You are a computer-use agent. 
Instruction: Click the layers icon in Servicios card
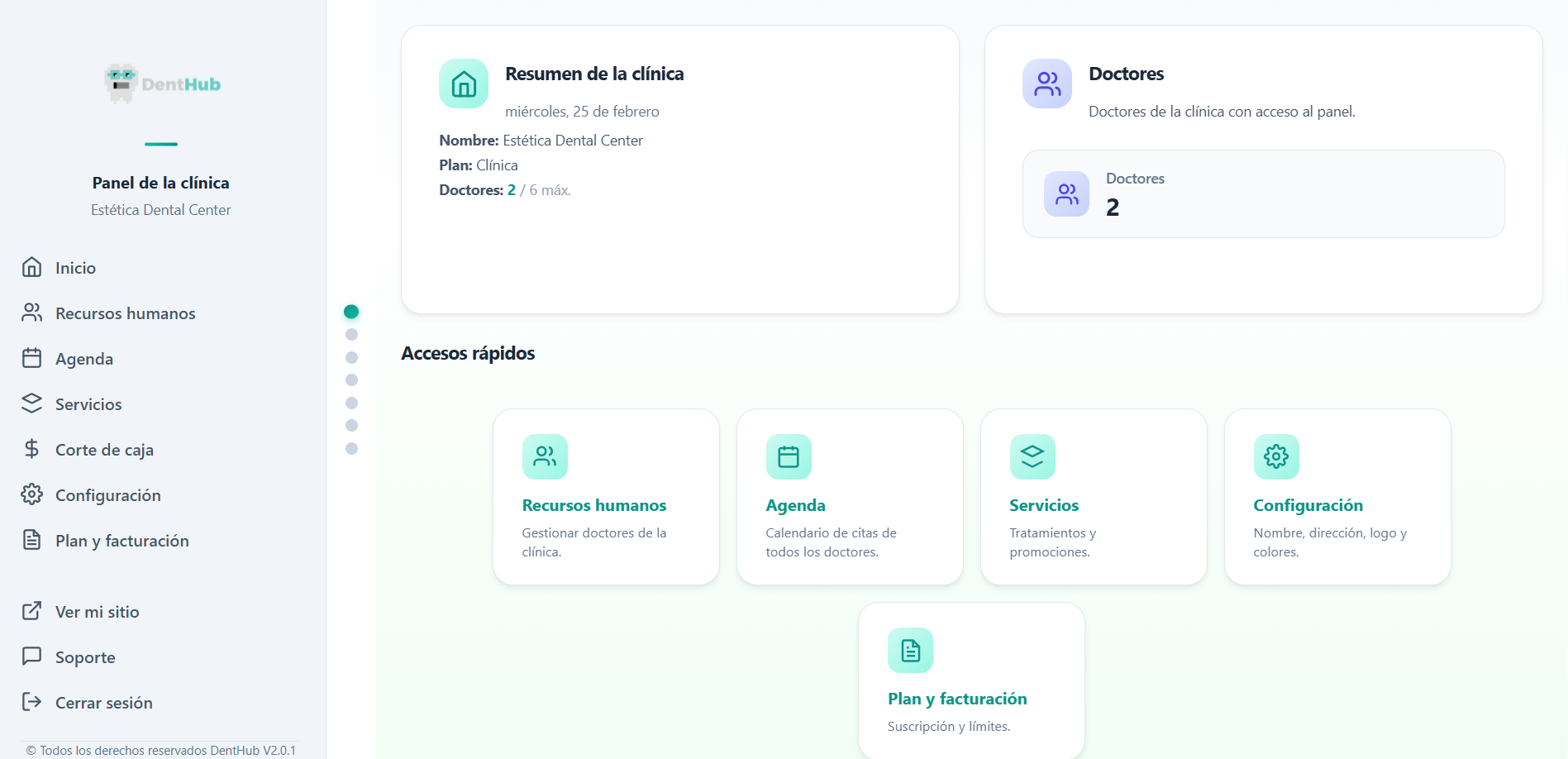(1032, 456)
